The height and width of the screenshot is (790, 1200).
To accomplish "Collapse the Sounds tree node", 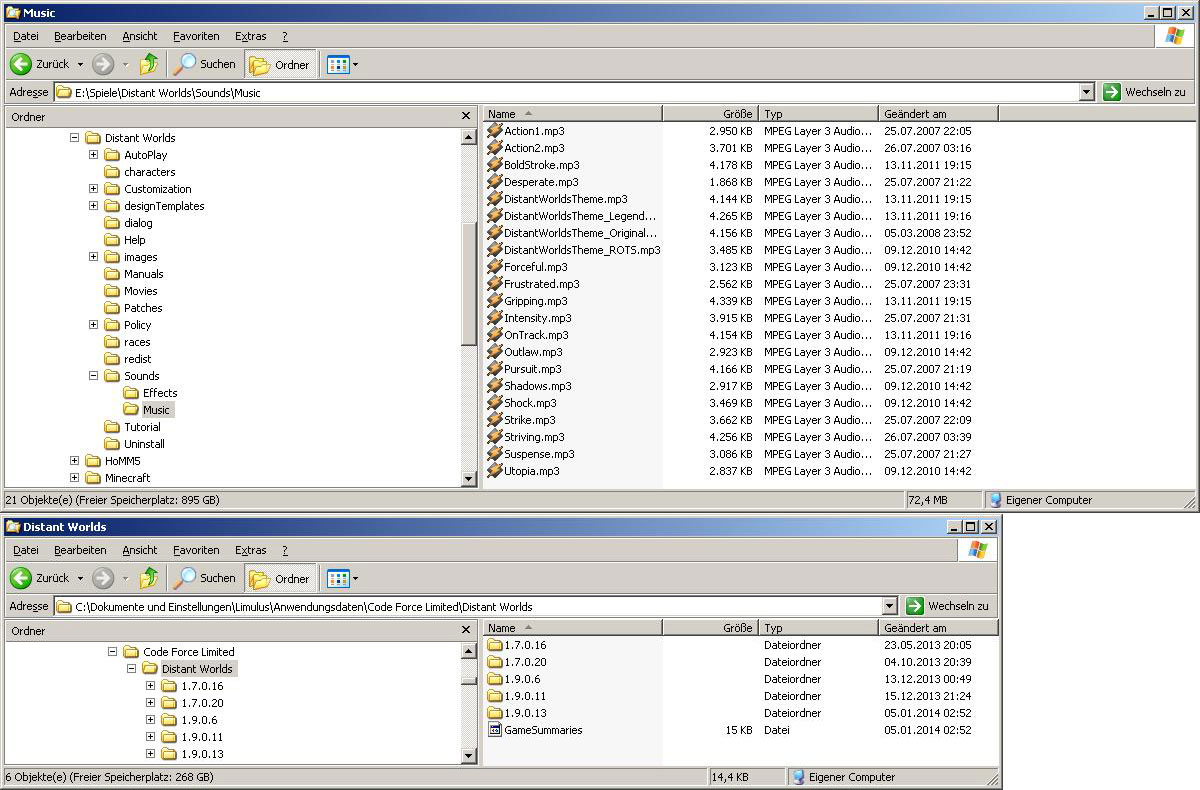I will pos(93,376).
